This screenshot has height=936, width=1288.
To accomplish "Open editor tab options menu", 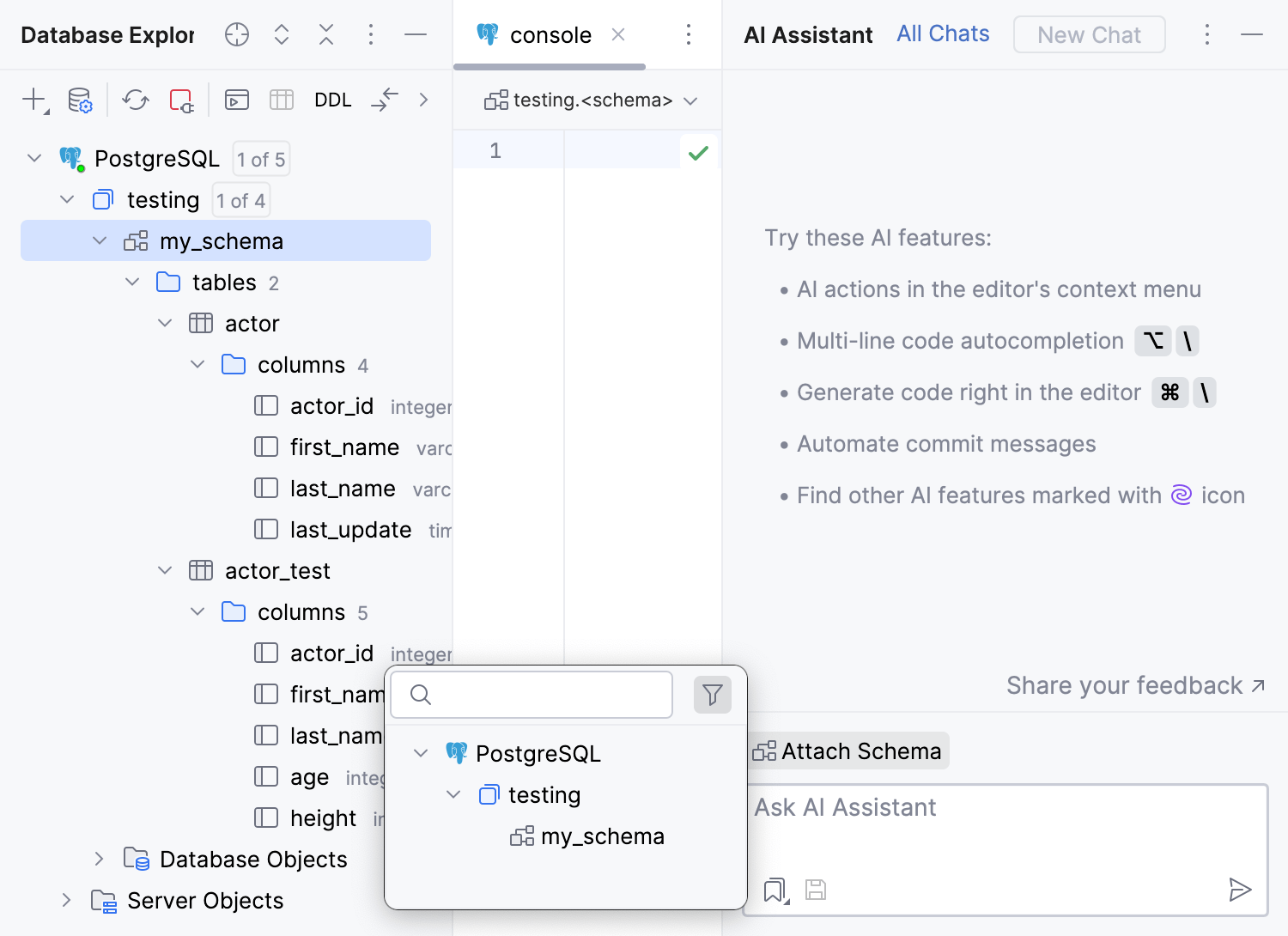I will click(689, 34).
